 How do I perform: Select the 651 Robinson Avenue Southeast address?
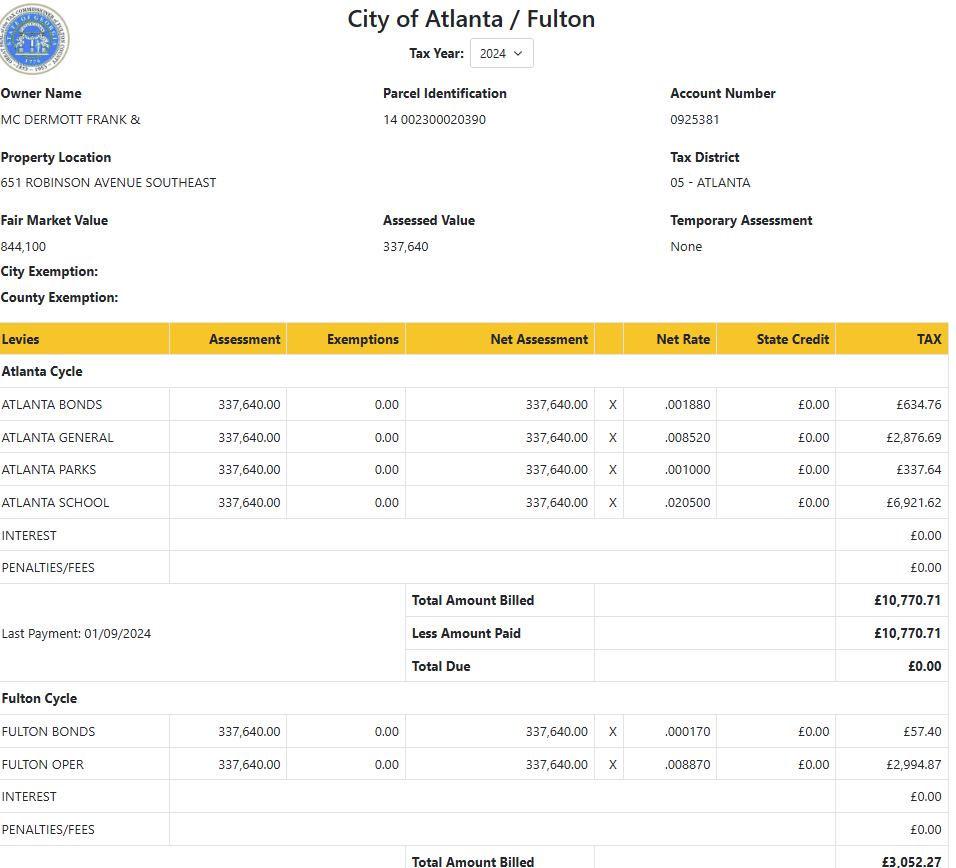point(108,183)
